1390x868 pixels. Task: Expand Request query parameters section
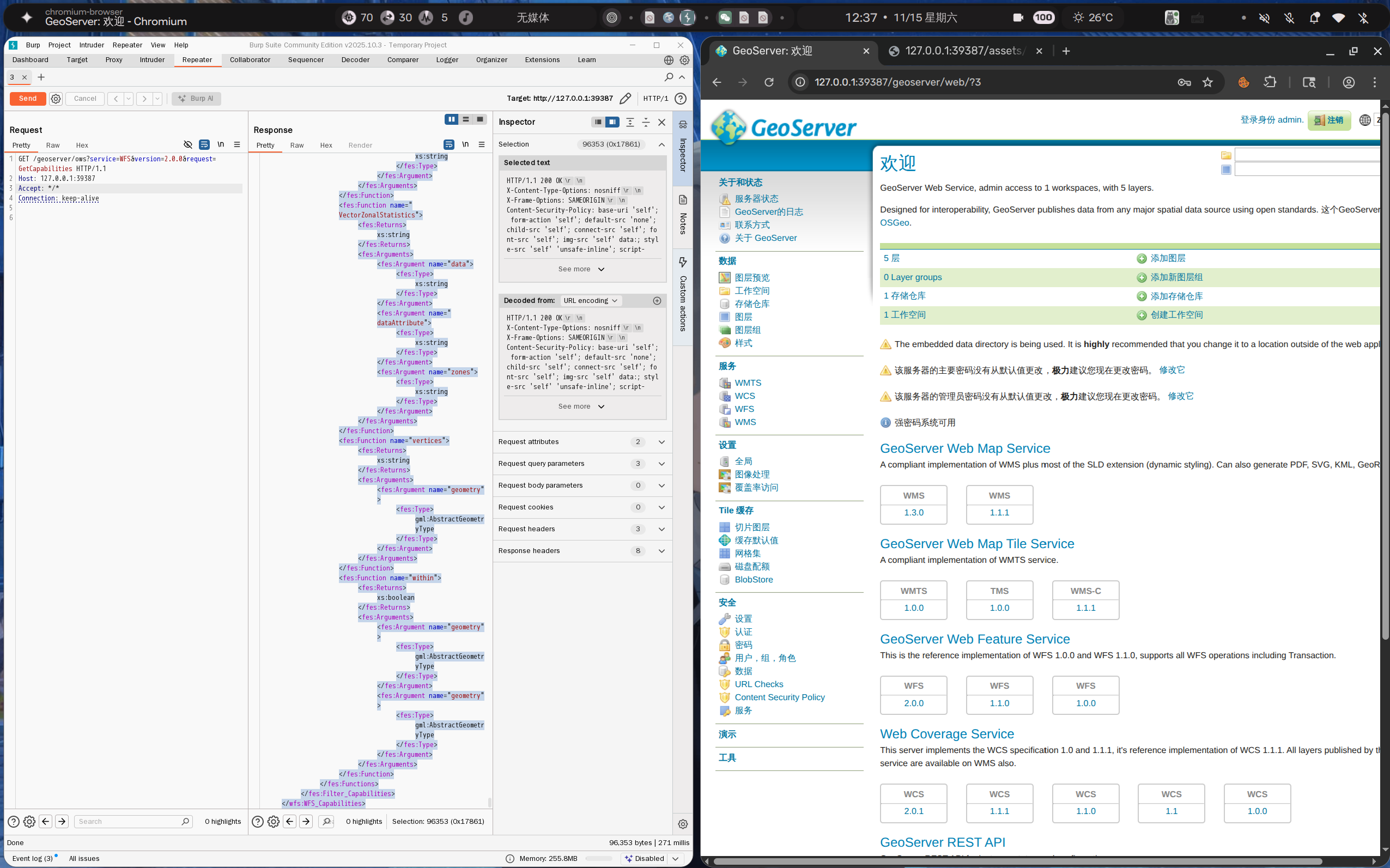tap(661, 463)
